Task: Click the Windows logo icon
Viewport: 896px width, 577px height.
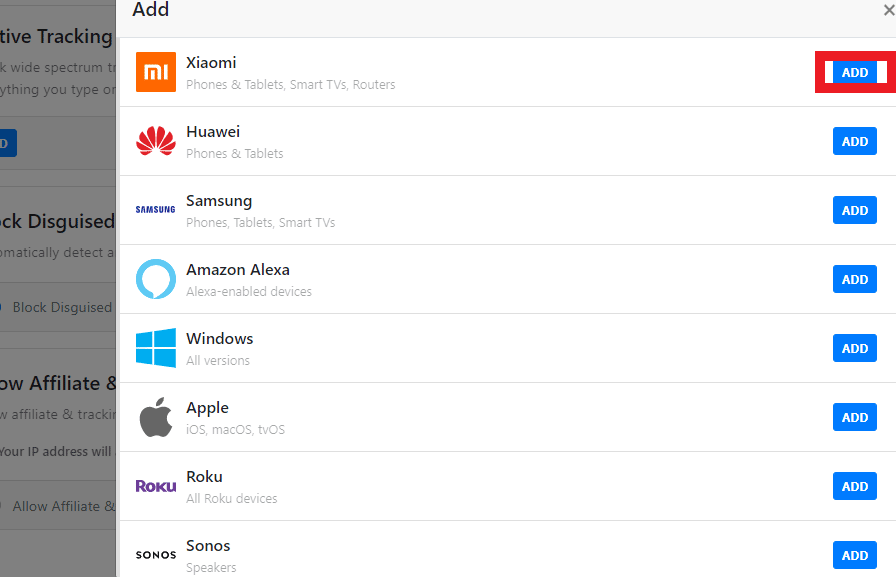Action: 155,348
